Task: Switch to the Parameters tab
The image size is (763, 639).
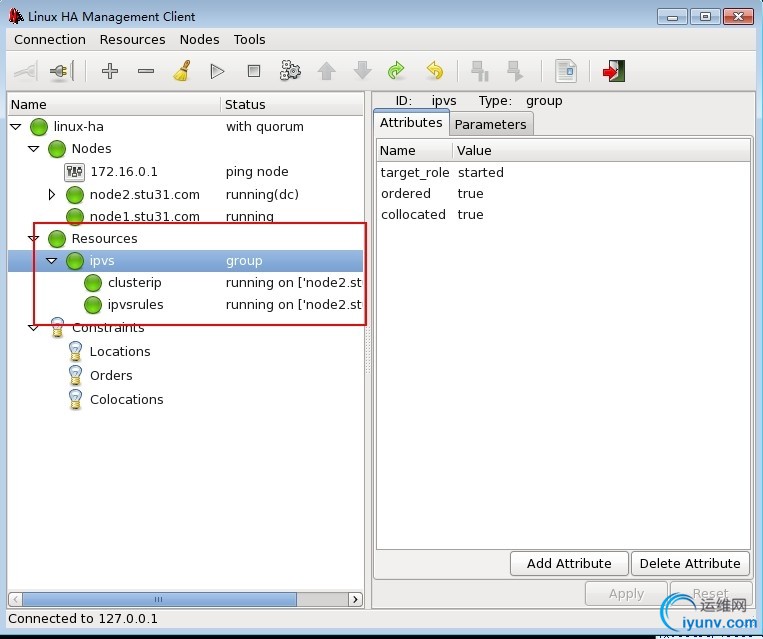Action: (x=490, y=125)
